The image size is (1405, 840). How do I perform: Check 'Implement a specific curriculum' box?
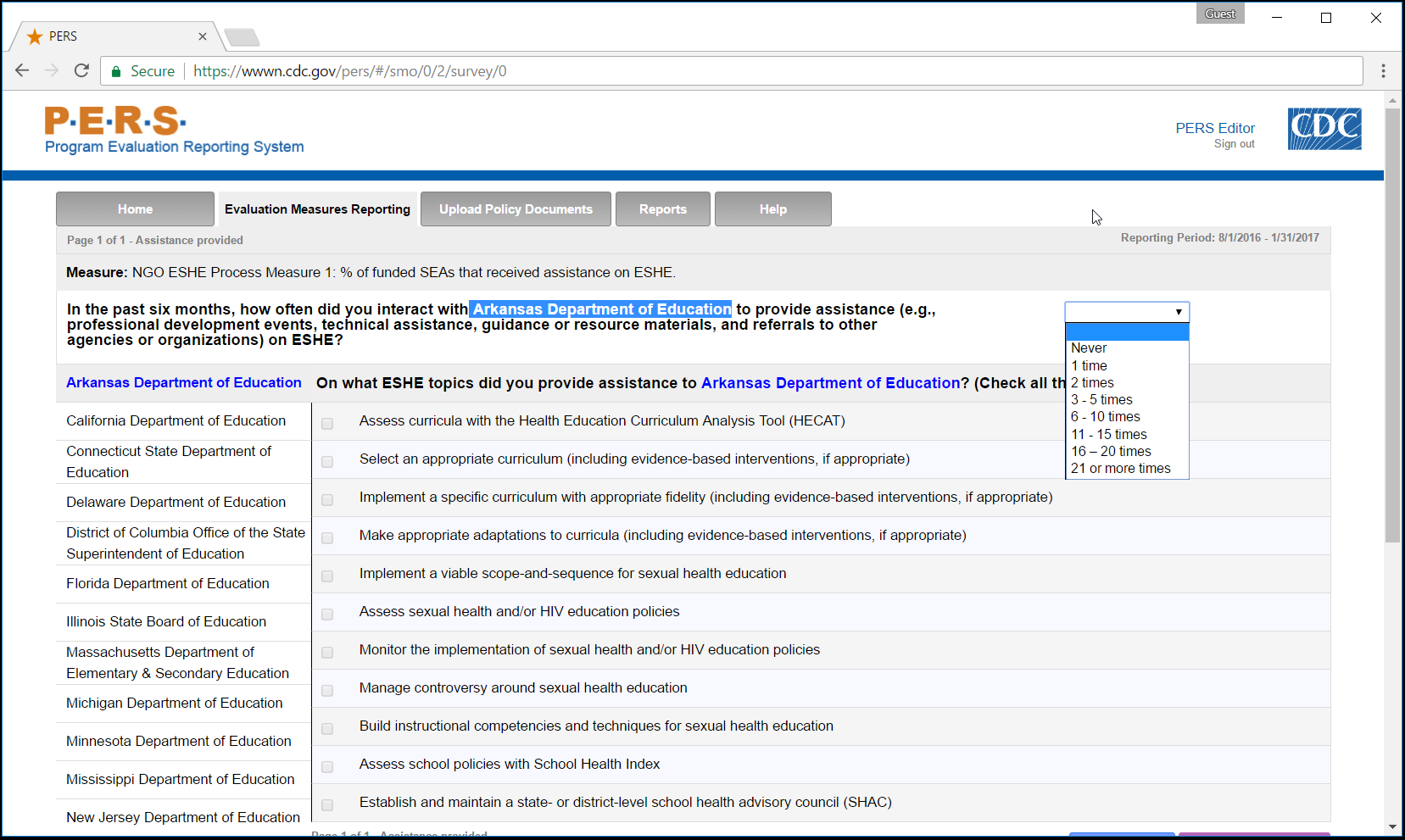327,499
